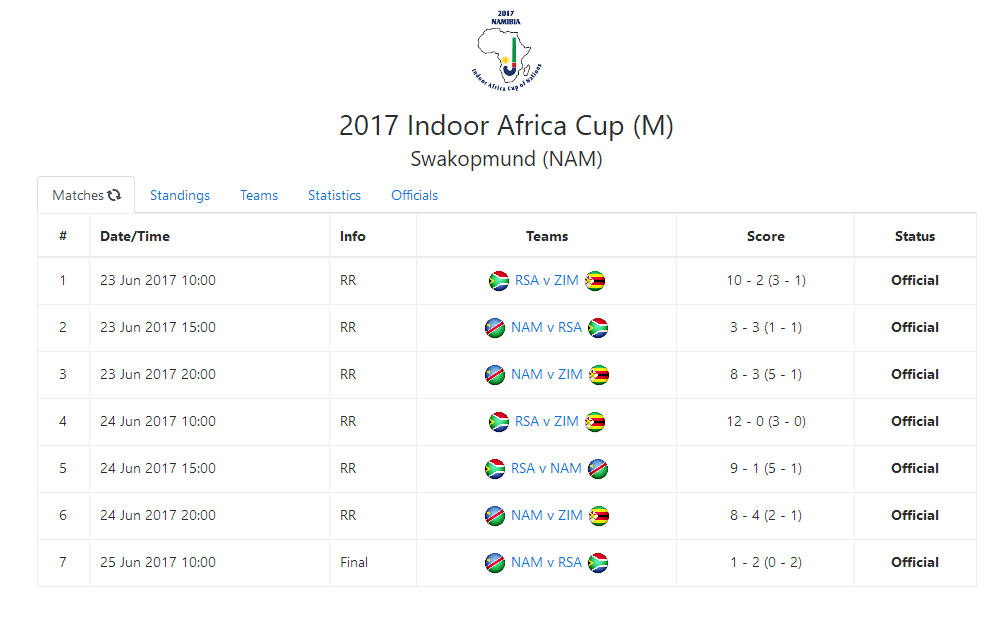This screenshot has height=619, width=1008.
Task: Open RSA v ZIM match on 23 Jun
Action: click(547, 280)
